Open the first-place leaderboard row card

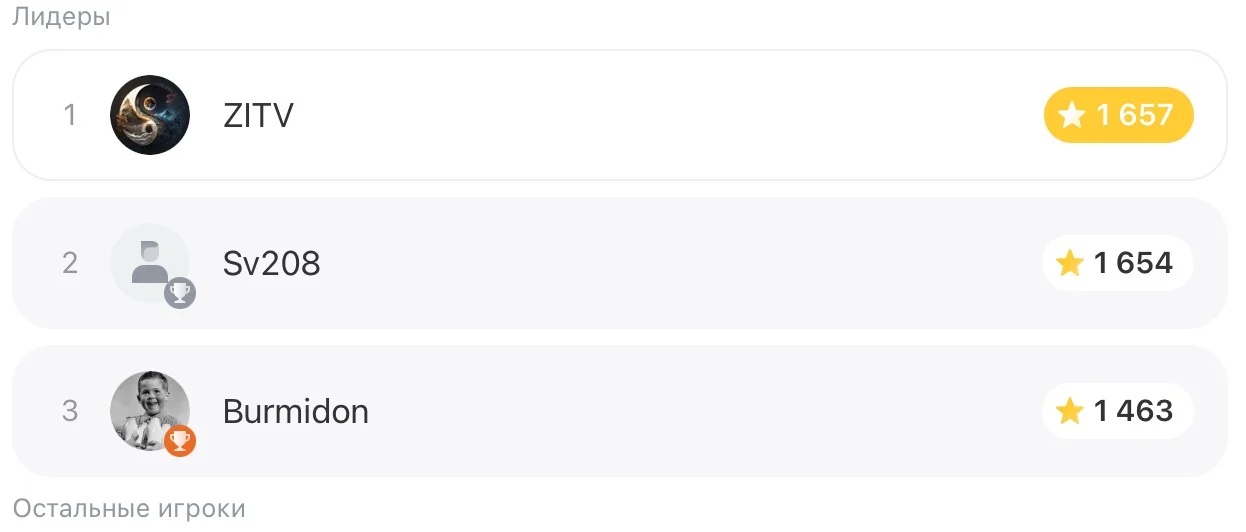point(620,115)
